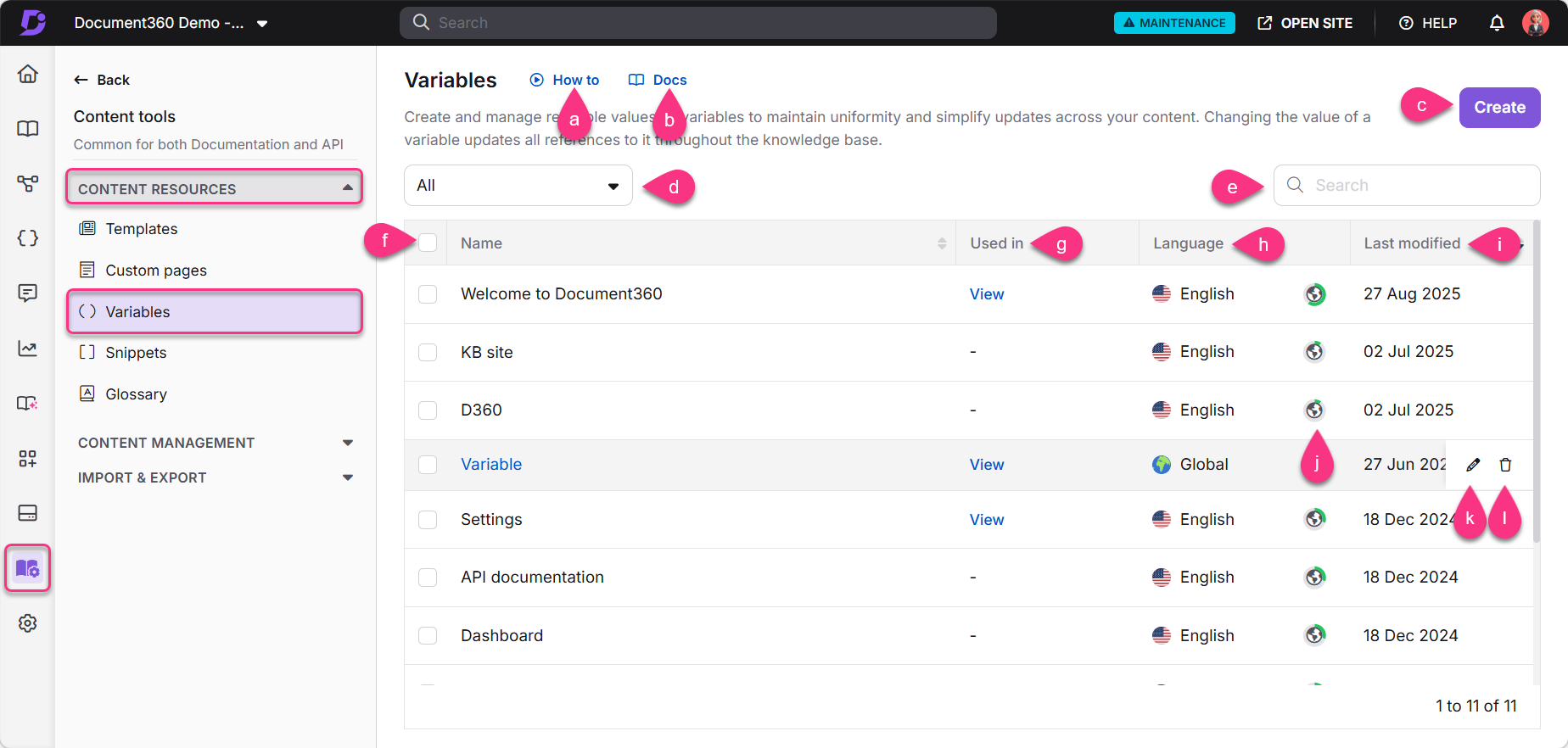The image size is (1568, 748).
Task: Open the Settings gear icon in sidebar
Action: (x=28, y=623)
